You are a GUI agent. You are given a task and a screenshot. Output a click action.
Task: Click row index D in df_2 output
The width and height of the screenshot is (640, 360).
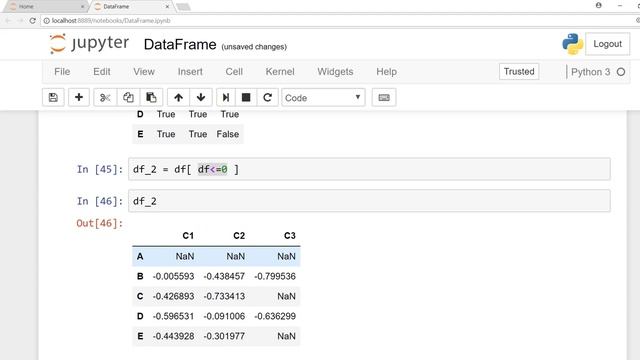click(140, 316)
